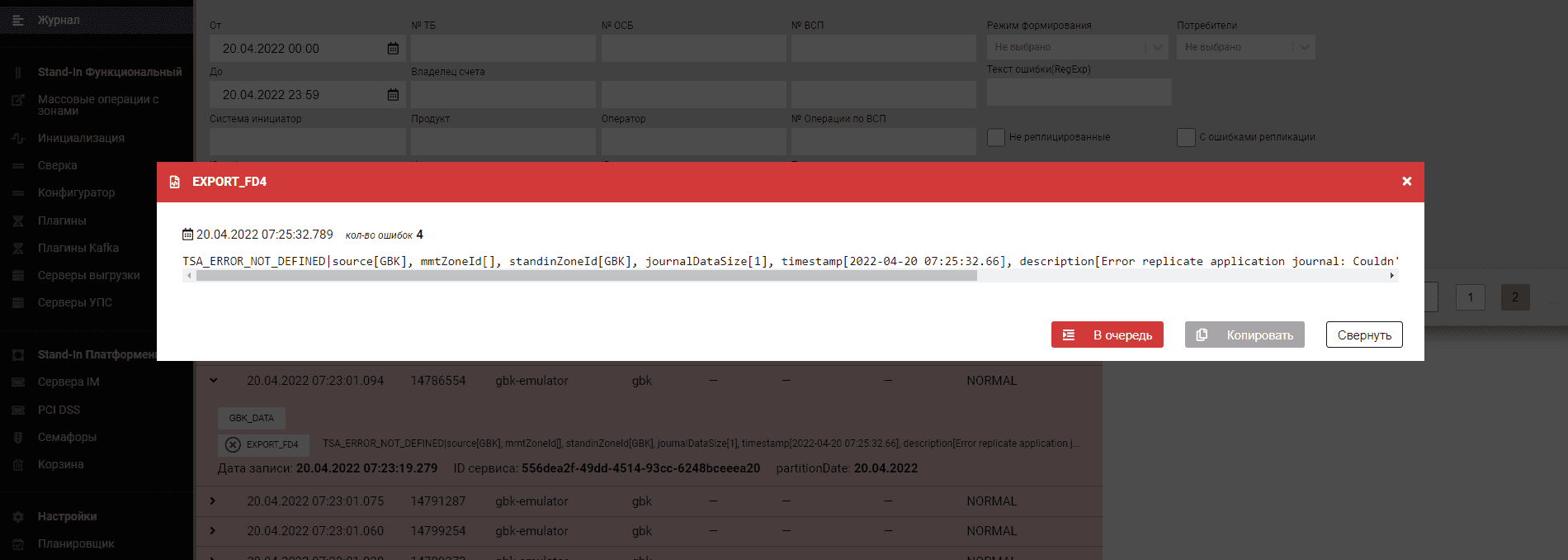Enable the Не реплицированные checkbox
The height and width of the screenshot is (560, 1568).
coord(996,137)
